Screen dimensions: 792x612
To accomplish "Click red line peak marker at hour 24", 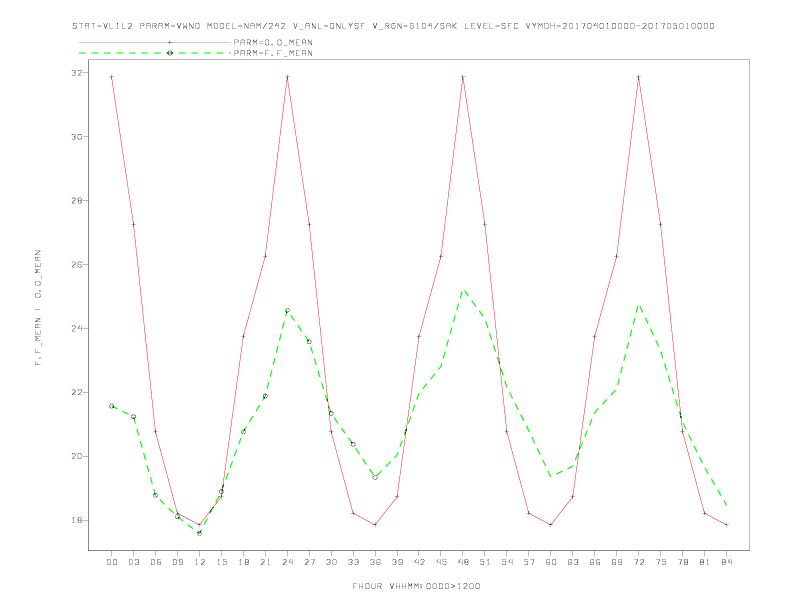I will click(x=287, y=77).
